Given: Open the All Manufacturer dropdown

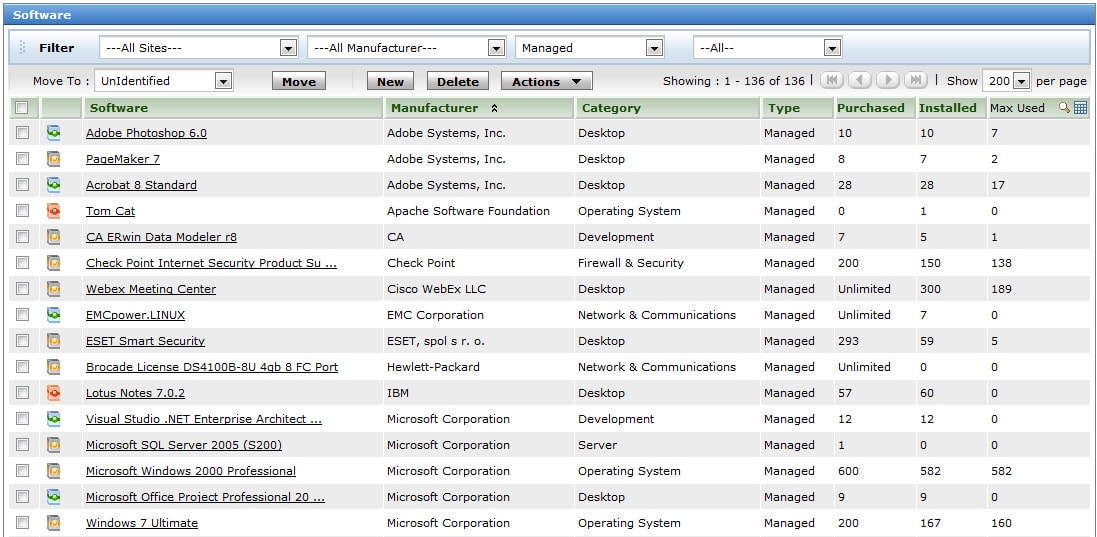Looking at the screenshot, I should click(406, 48).
